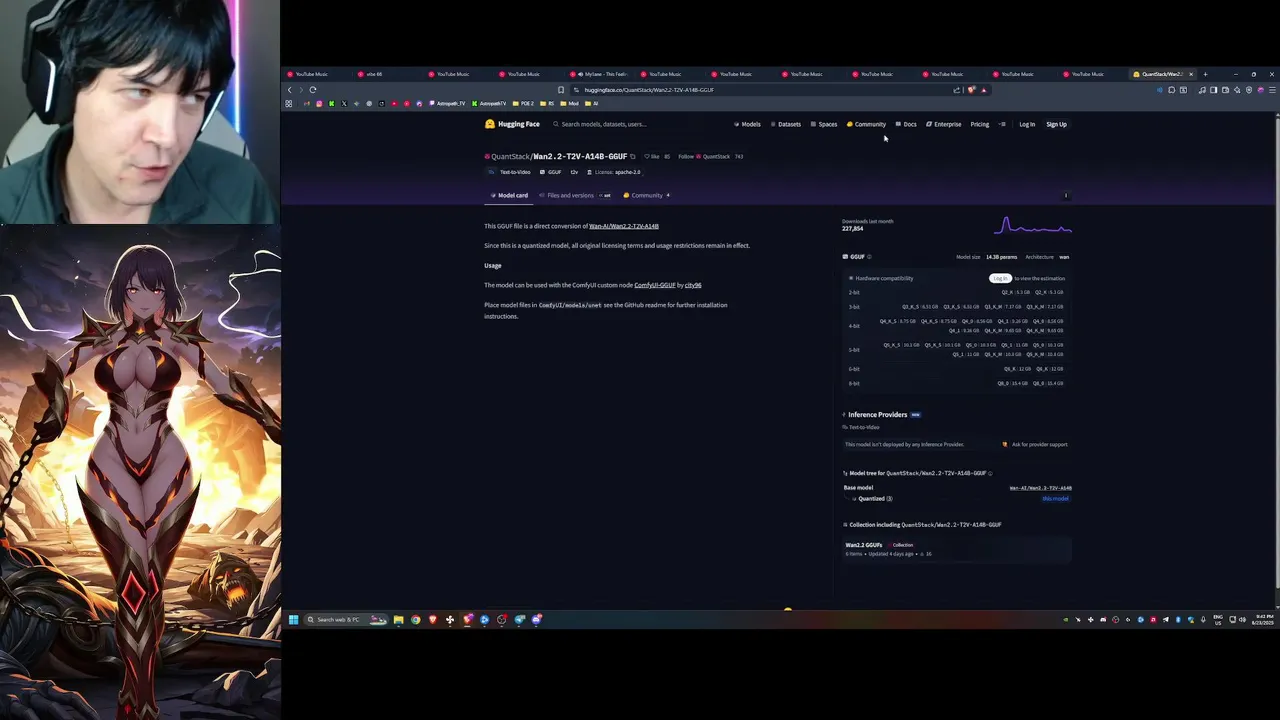Copy the model name with copy icon

pyautogui.click(x=633, y=156)
